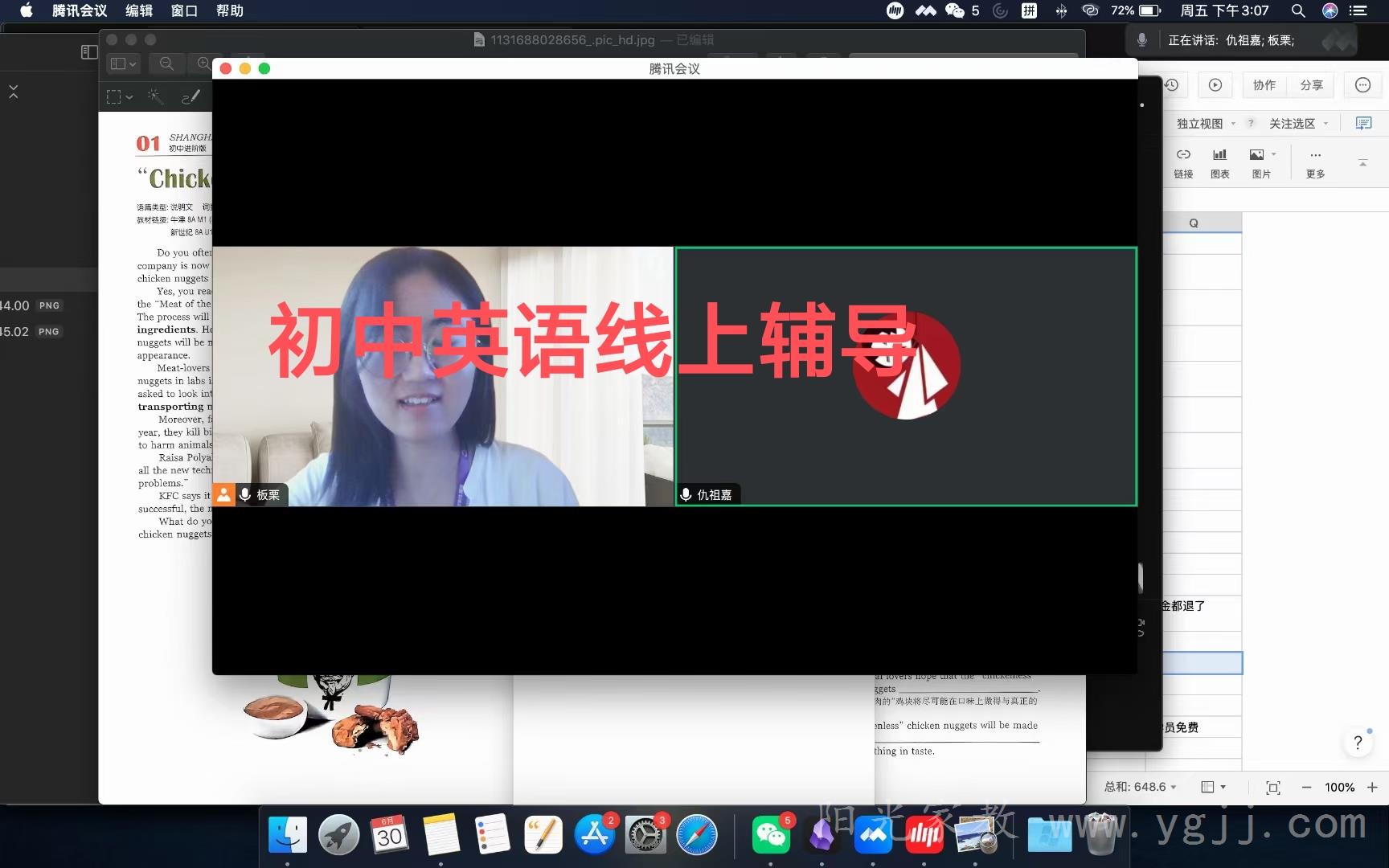
Task: Click the Apple menu
Action: coord(26,10)
